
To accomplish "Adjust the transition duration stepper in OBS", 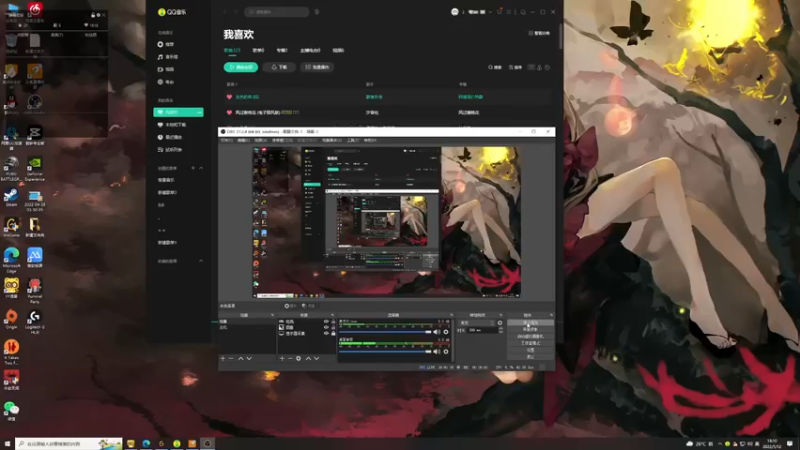I will point(501,331).
